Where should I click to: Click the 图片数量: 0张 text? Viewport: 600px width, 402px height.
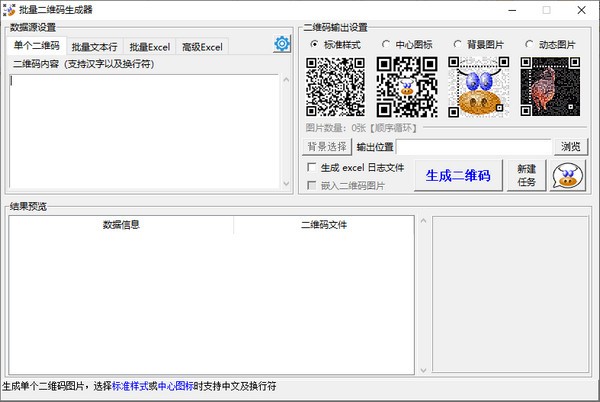click(x=336, y=128)
